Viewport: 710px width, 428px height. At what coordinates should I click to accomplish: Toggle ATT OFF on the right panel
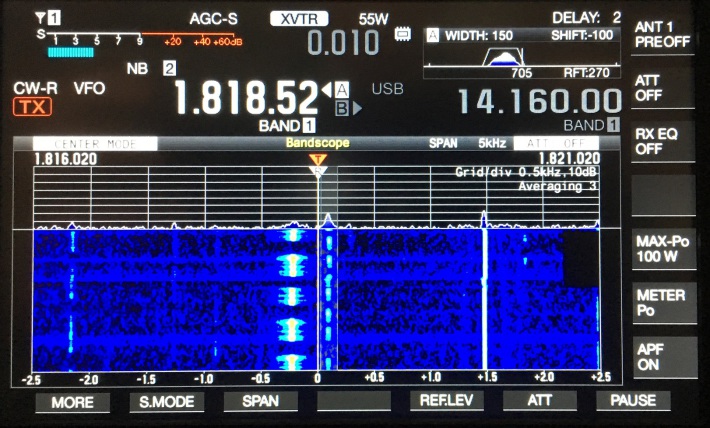pos(662,88)
